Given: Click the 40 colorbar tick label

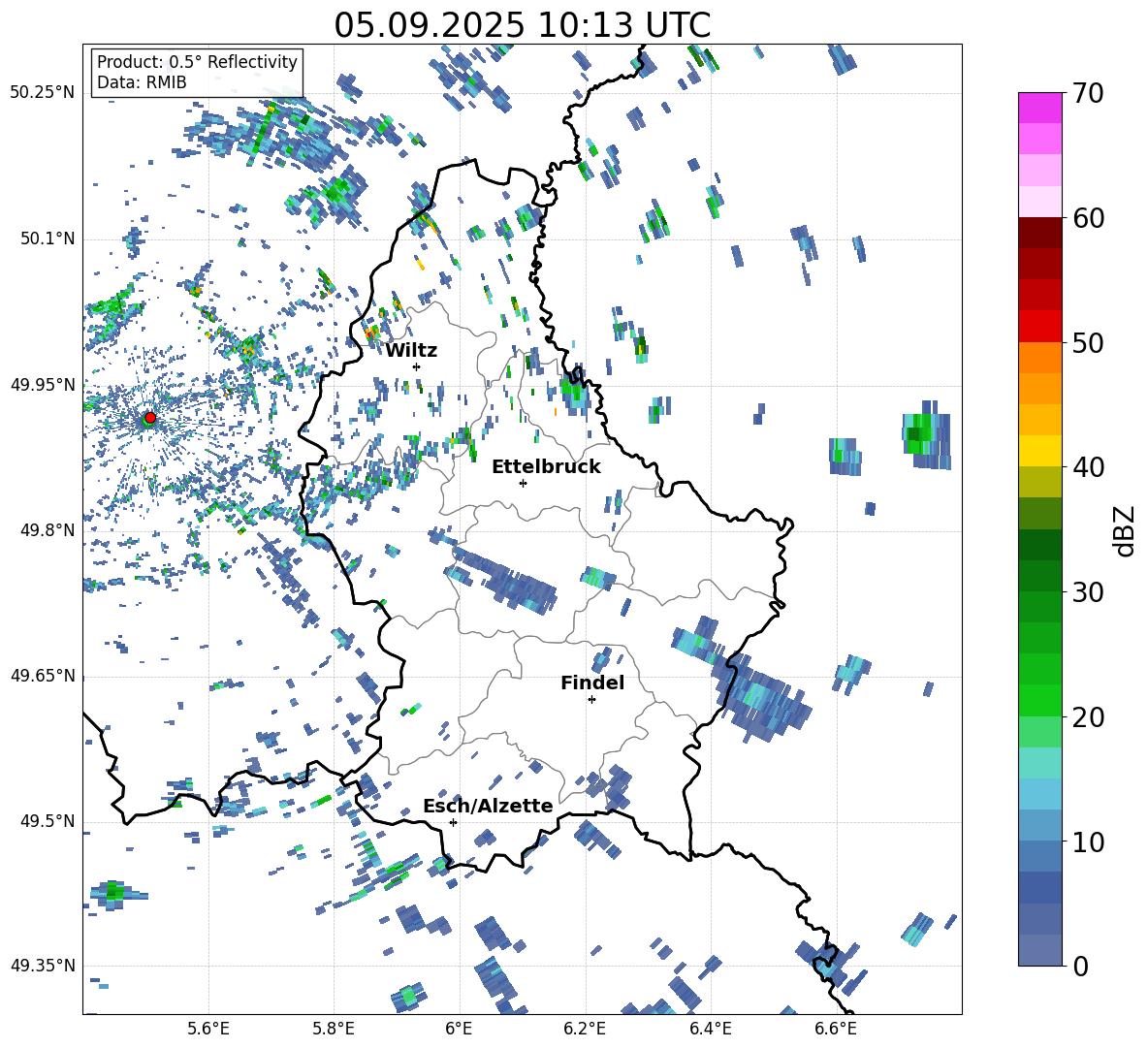Looking at the screenshot, I should 1088,467.
